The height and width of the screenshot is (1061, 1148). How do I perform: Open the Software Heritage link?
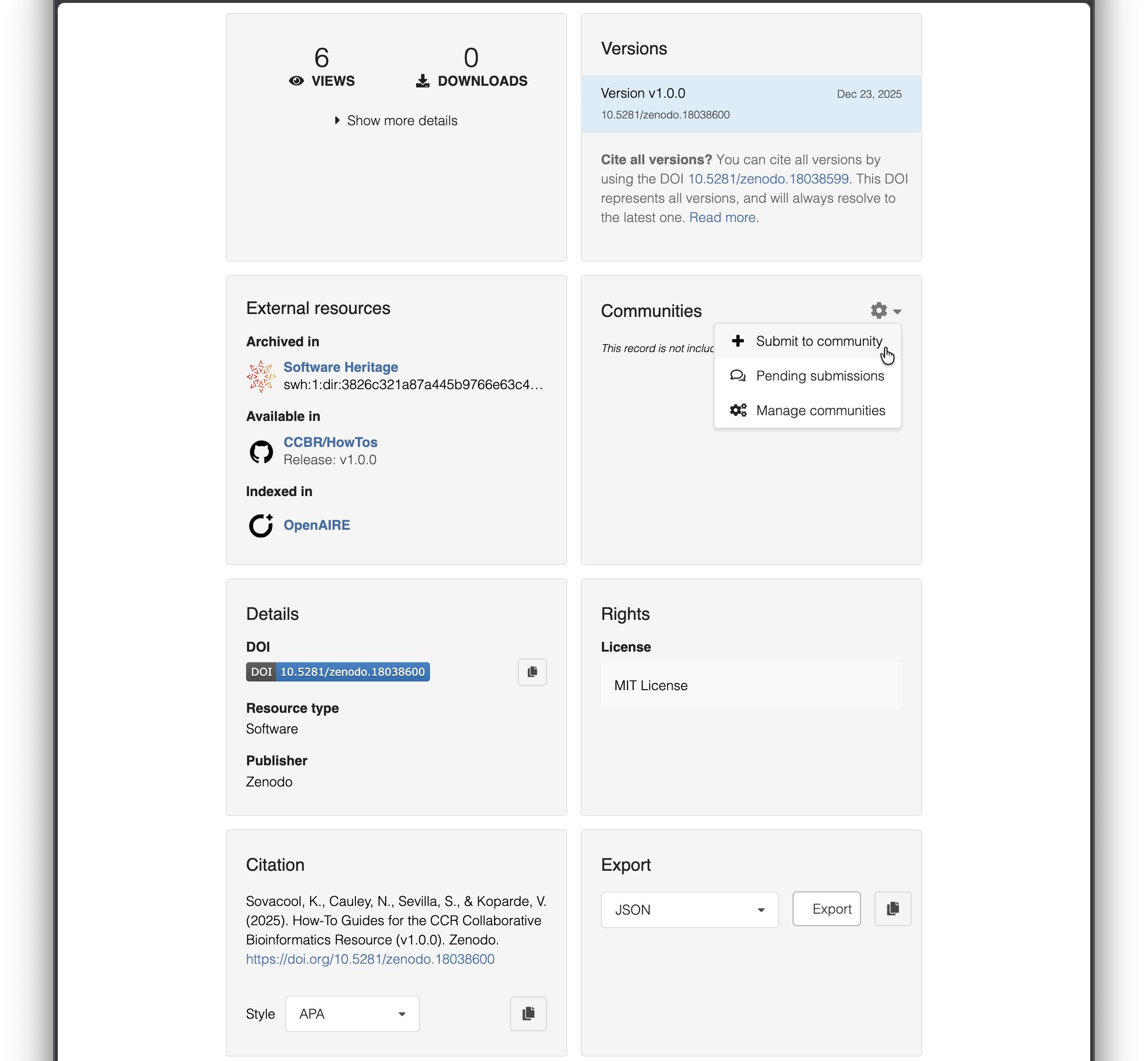[x=340, y=367]
